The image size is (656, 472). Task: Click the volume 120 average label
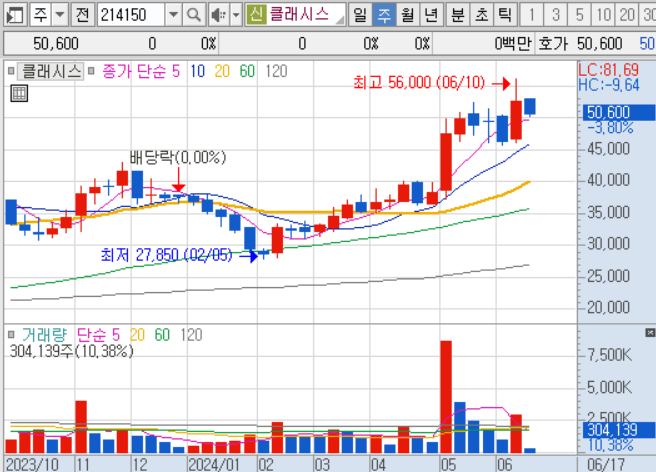pos(191,335)
